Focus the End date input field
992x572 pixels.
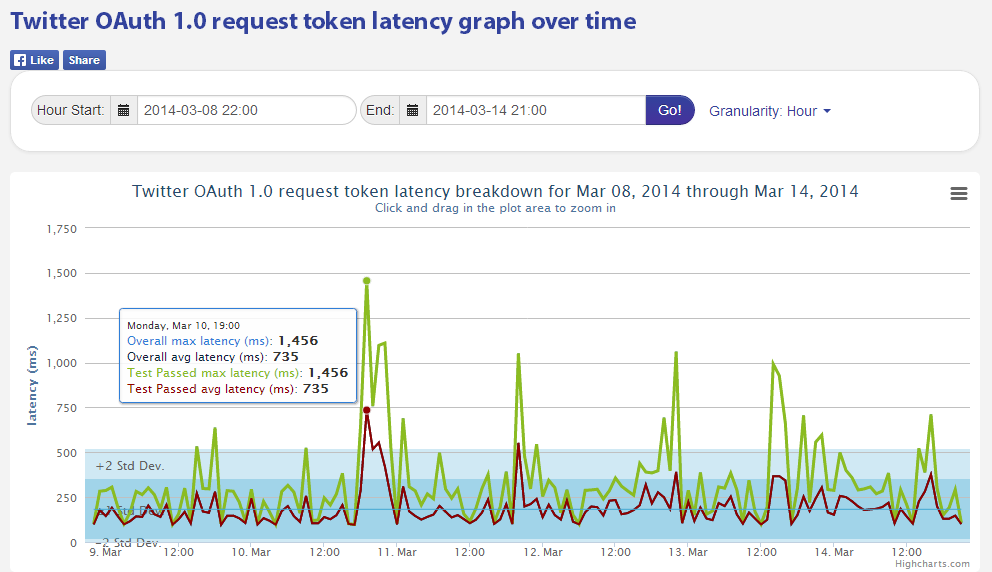(536, 110)
